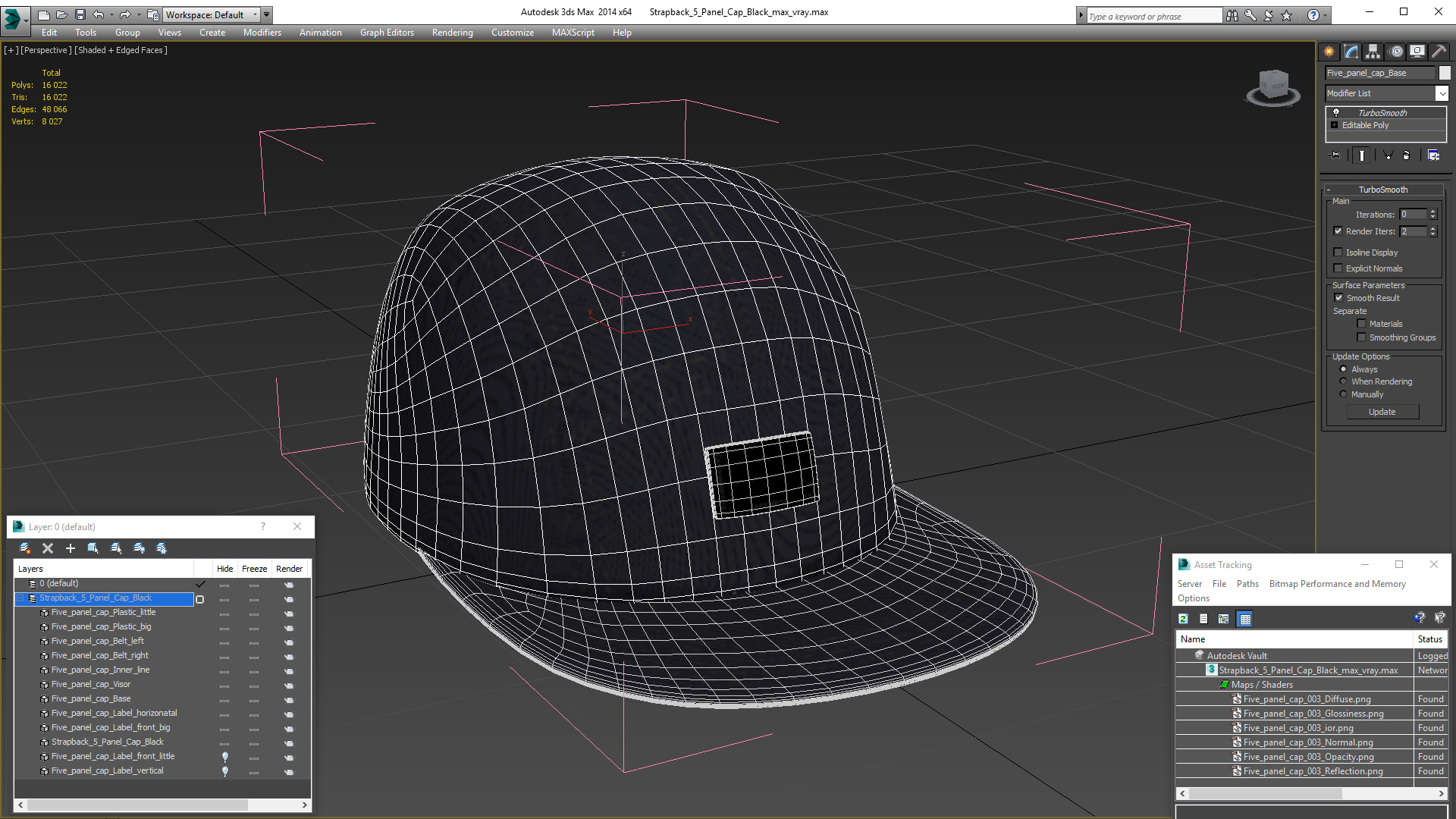Click the object color swatch
Image resolution: width=1456 pixels, height=819 pixels.
click(x=1445, y=73)
